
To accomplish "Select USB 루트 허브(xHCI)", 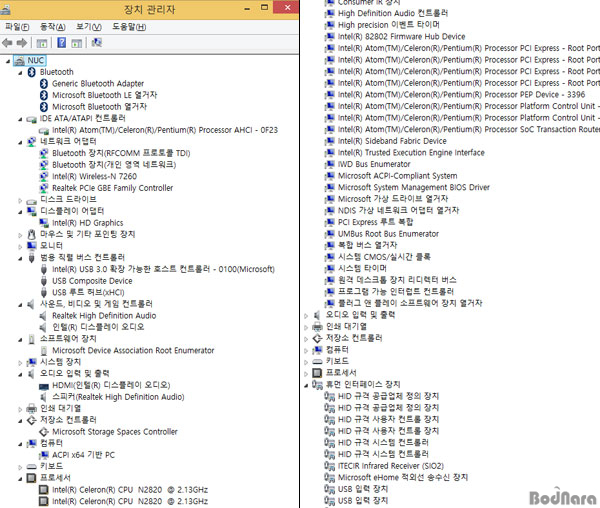I will tap(88, 292).
